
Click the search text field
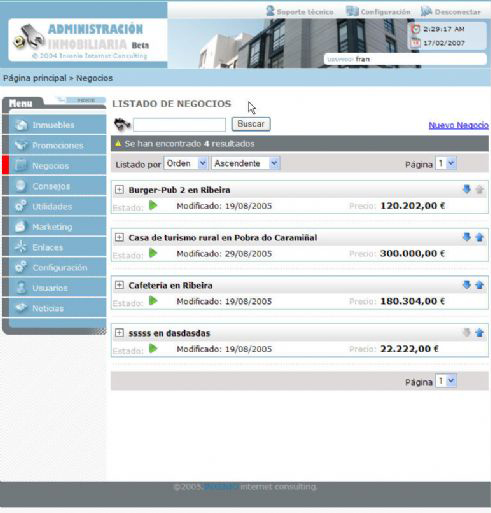[x=179, y=125]
